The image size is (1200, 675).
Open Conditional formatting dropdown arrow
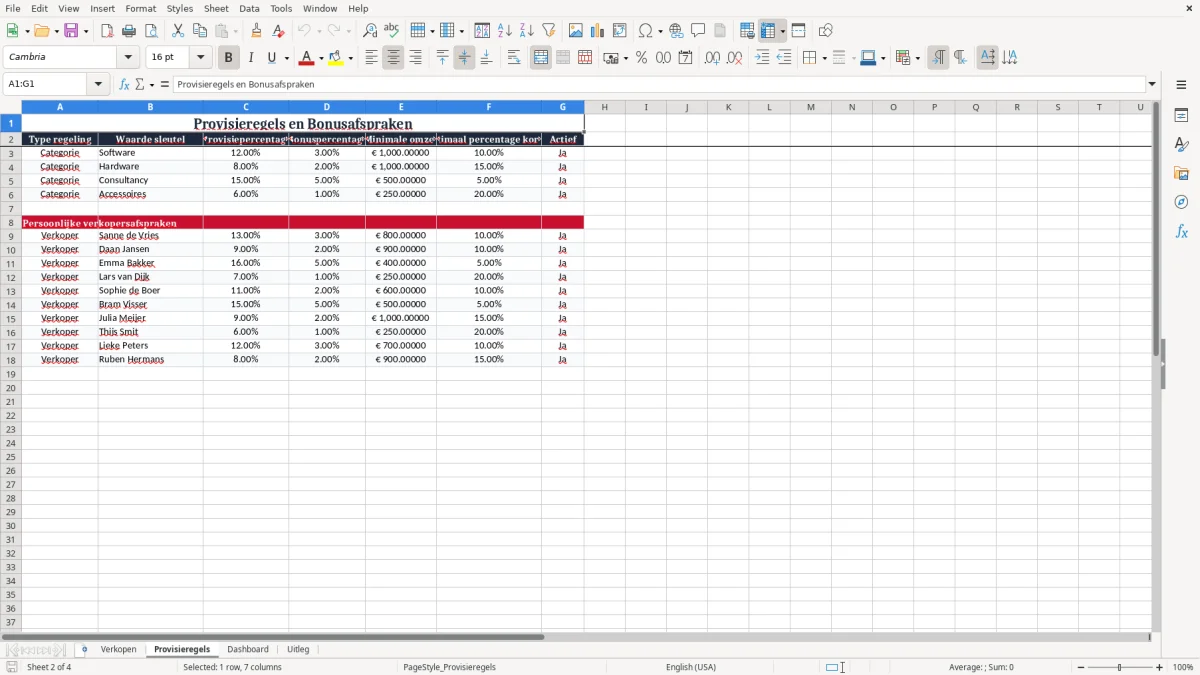(917, 58)
